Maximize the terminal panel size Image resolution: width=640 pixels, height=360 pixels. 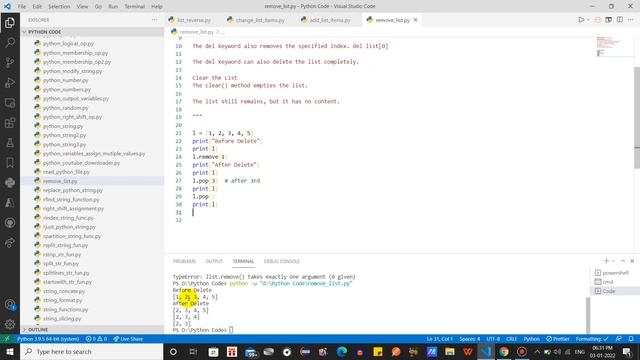[623, 261]
